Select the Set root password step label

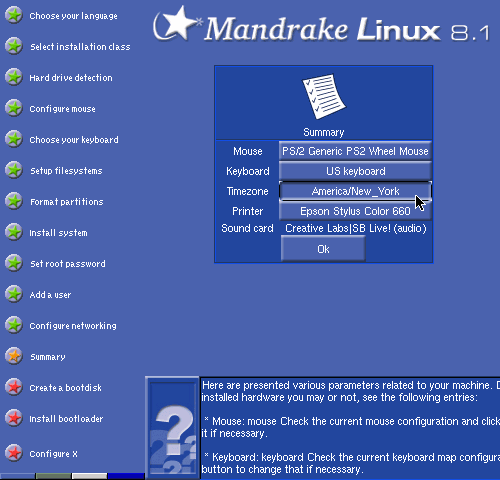68,264
